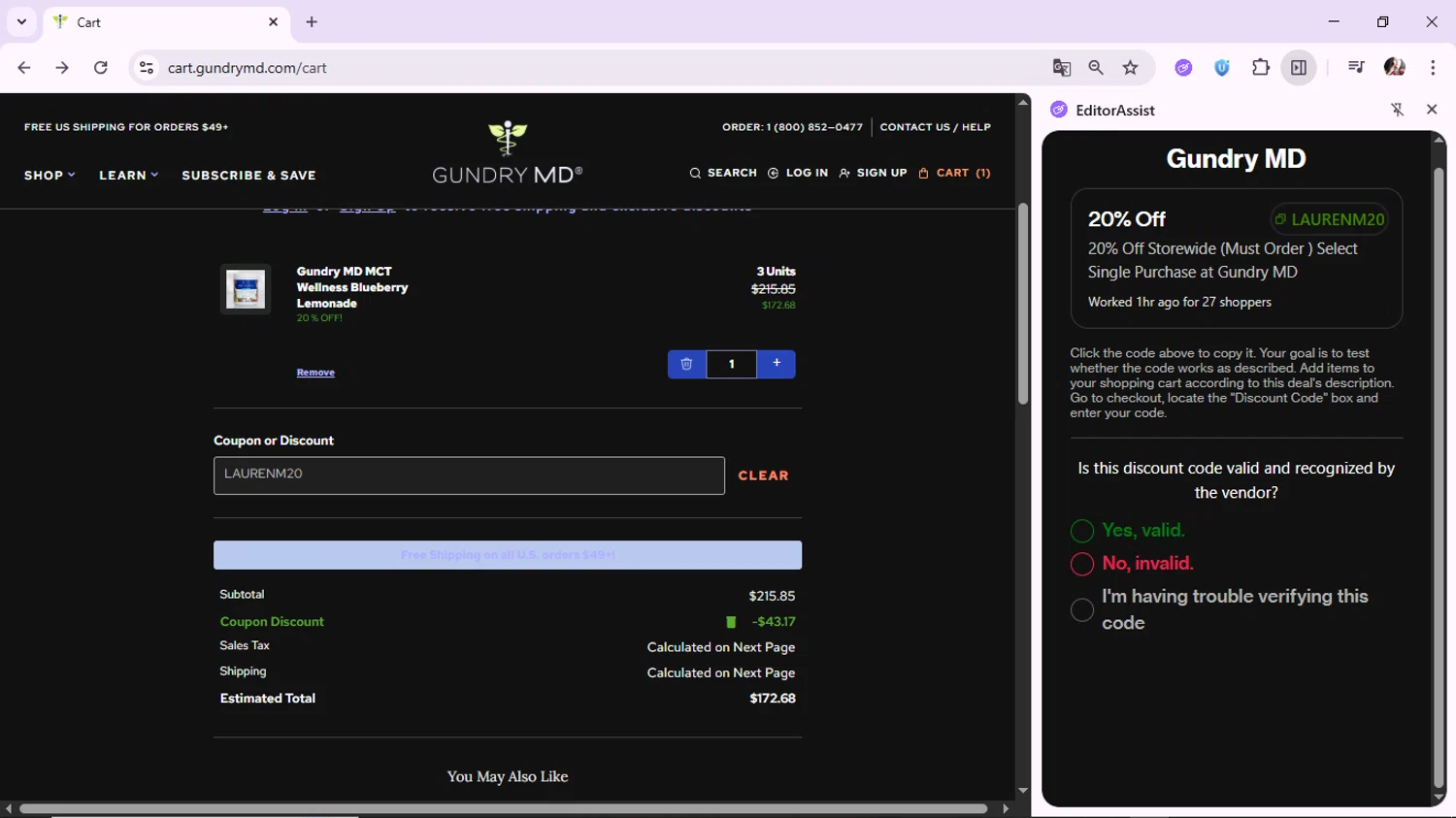Viewport: 1456px width, 818px height.
Task: Expand the SHOP dropdown menu
Action: pyautogui.click(x=50, y=176)
